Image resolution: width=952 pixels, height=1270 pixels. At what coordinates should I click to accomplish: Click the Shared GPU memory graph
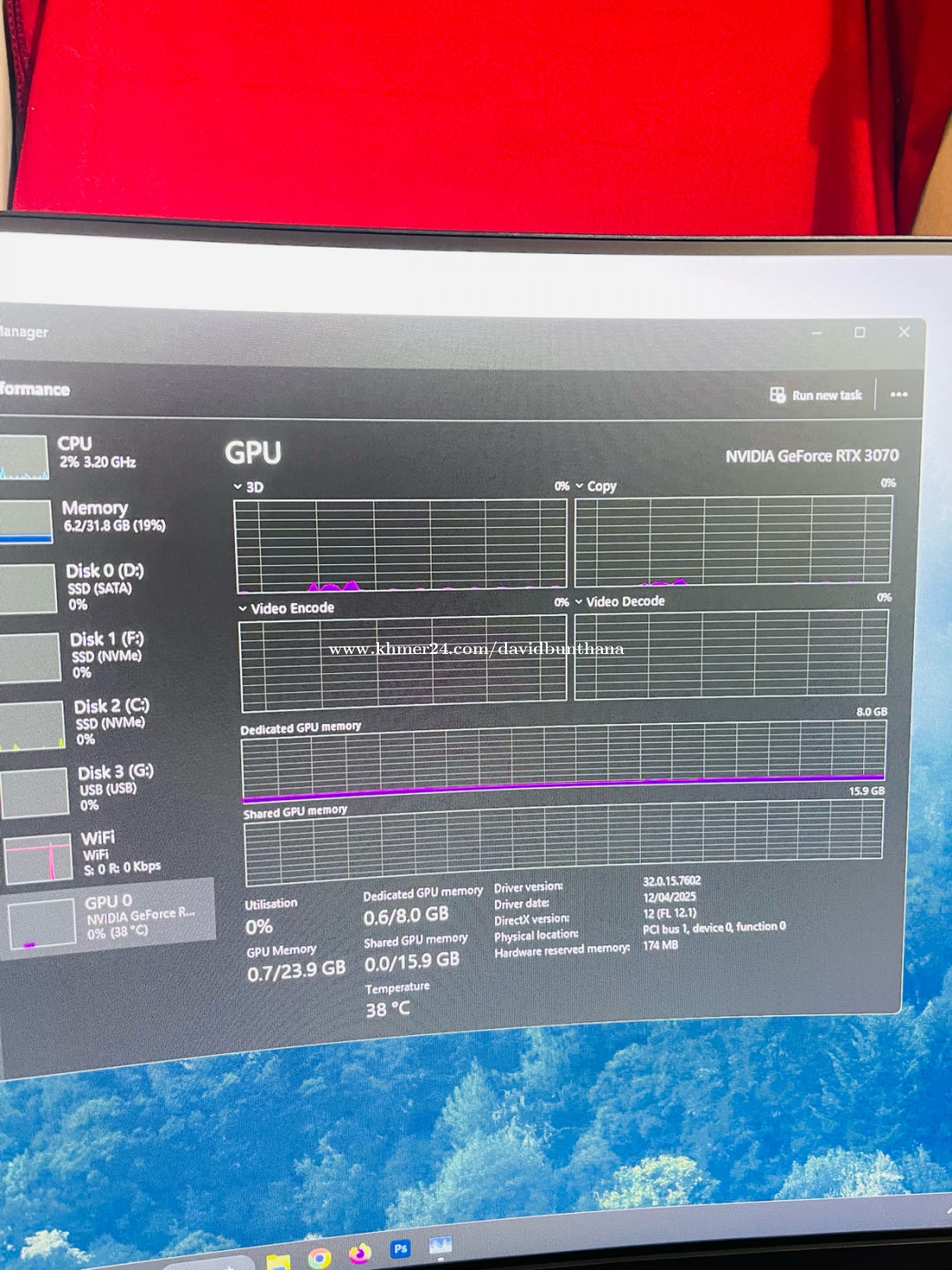pyautogui.click(x=563, y=843)
